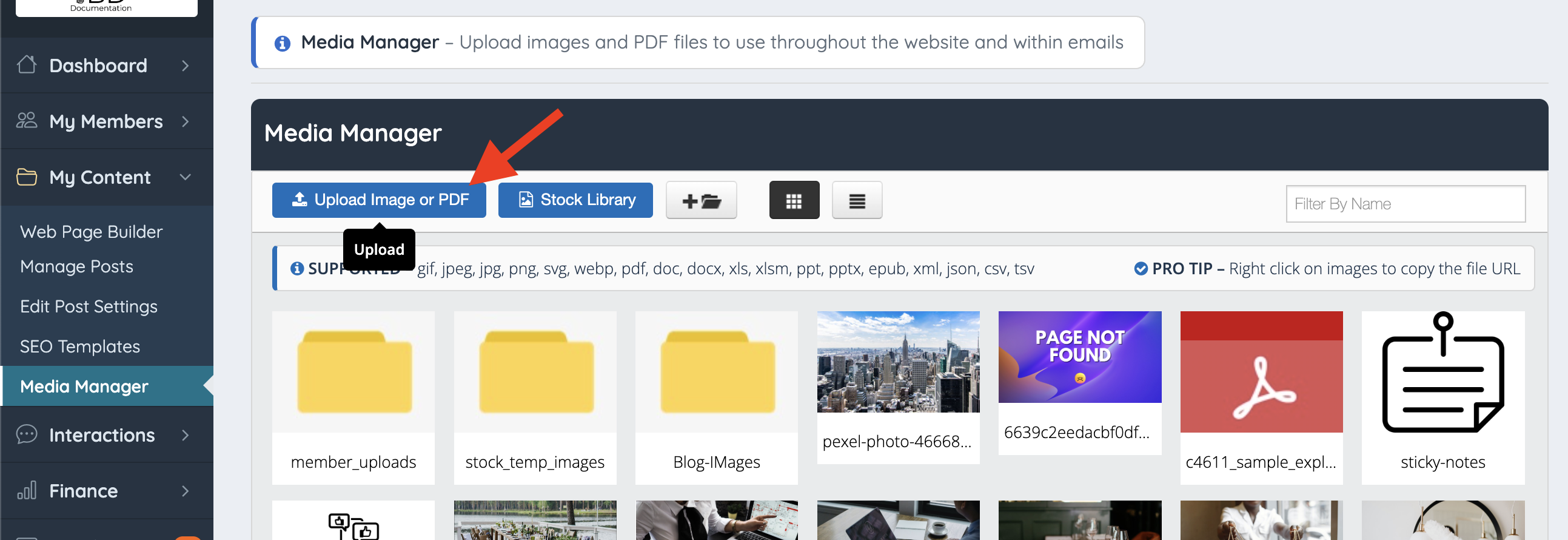Select the pexel-photo city skyline image
Viewport: 1568px width, 540px height.
[899, 362]
